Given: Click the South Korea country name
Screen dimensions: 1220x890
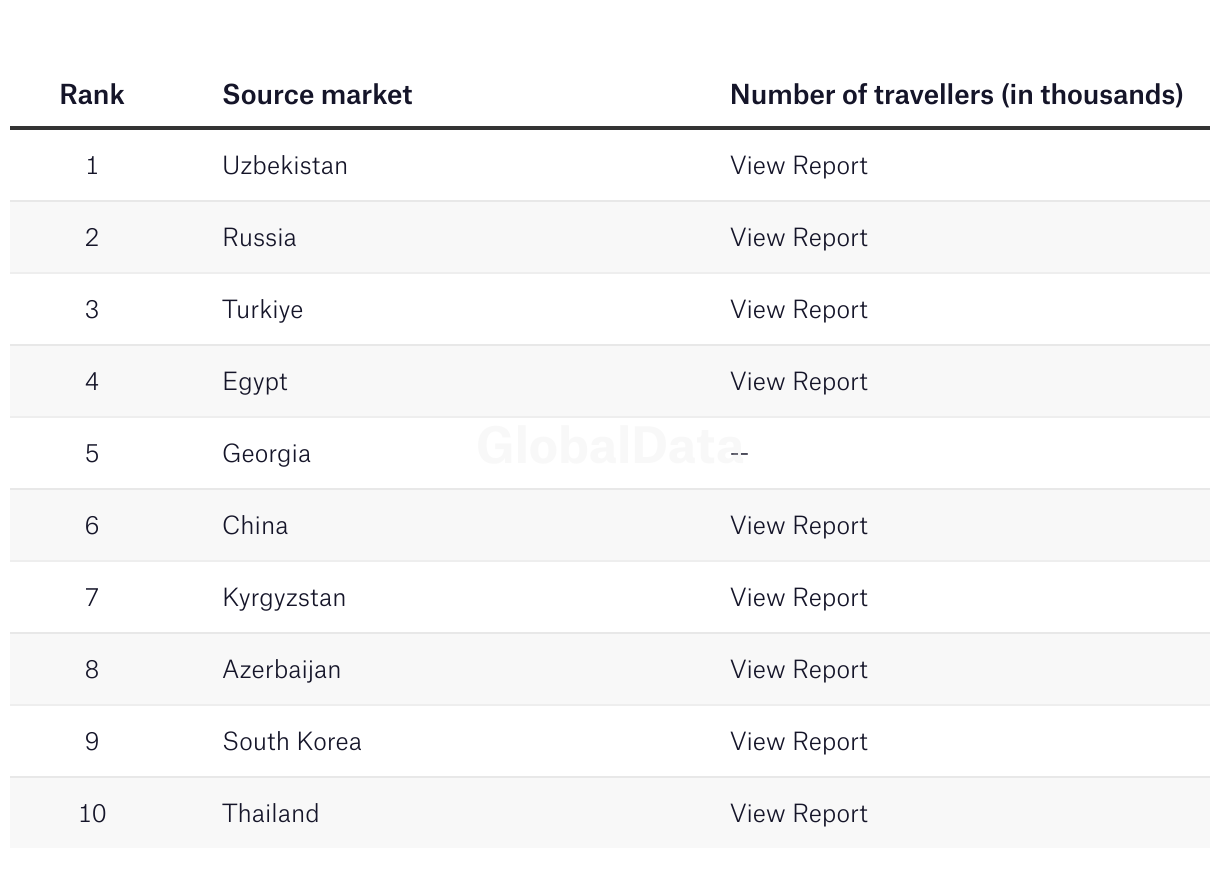Looking at the screenshot, I should click(x=292, y=742).
